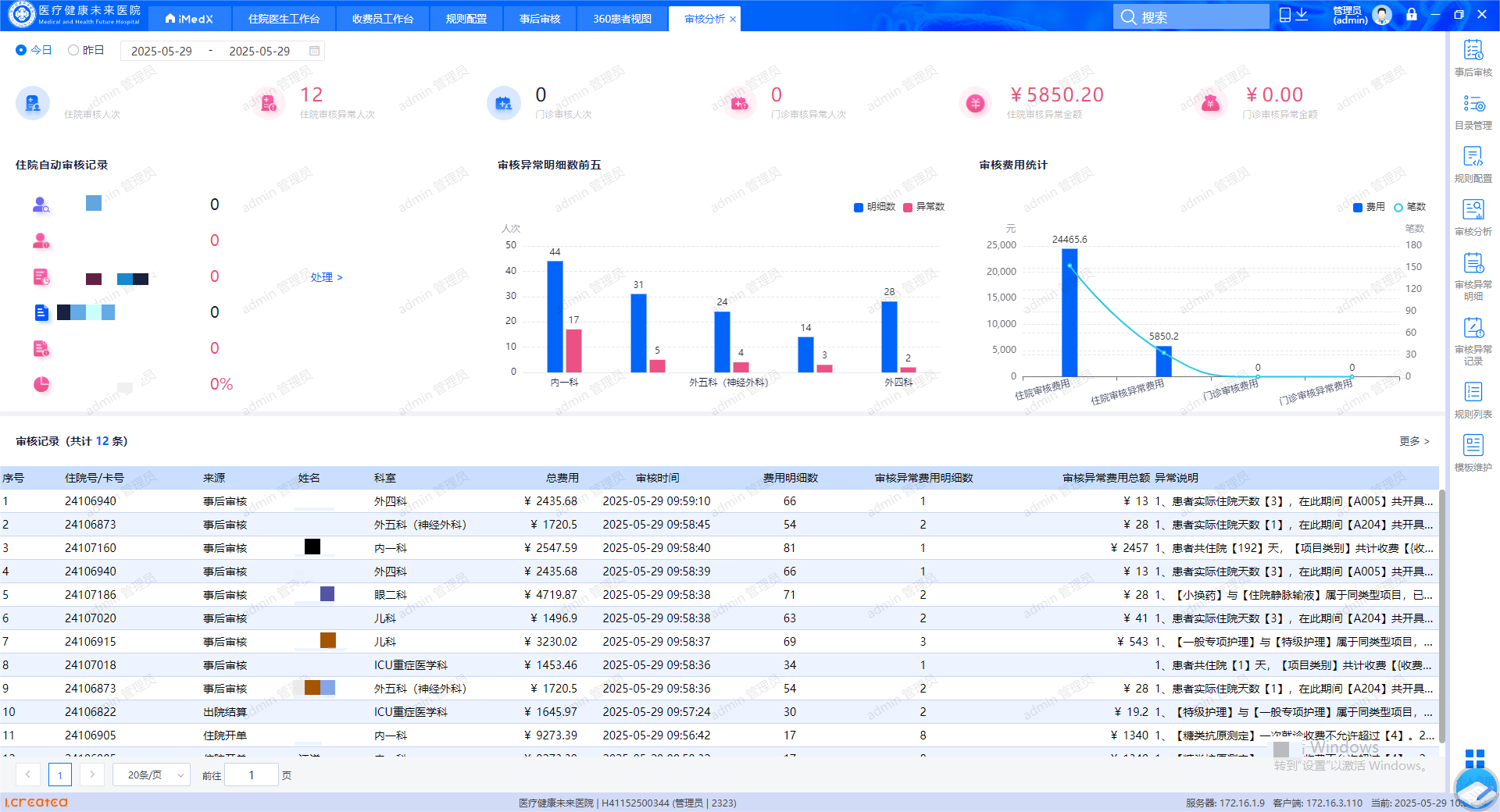This screenshot has height=812, width=1500.
Task: Switch to 住院医生工作台 tab
Action: [284, 19]
